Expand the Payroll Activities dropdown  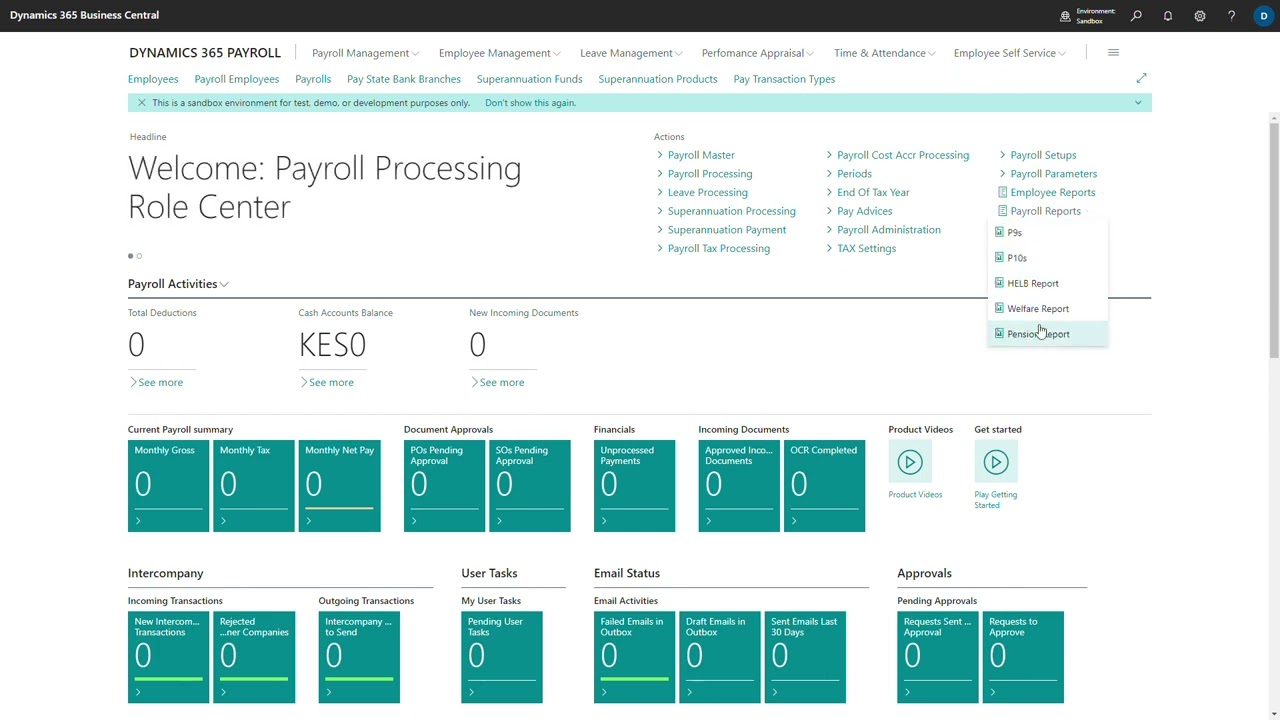point(178,284)
